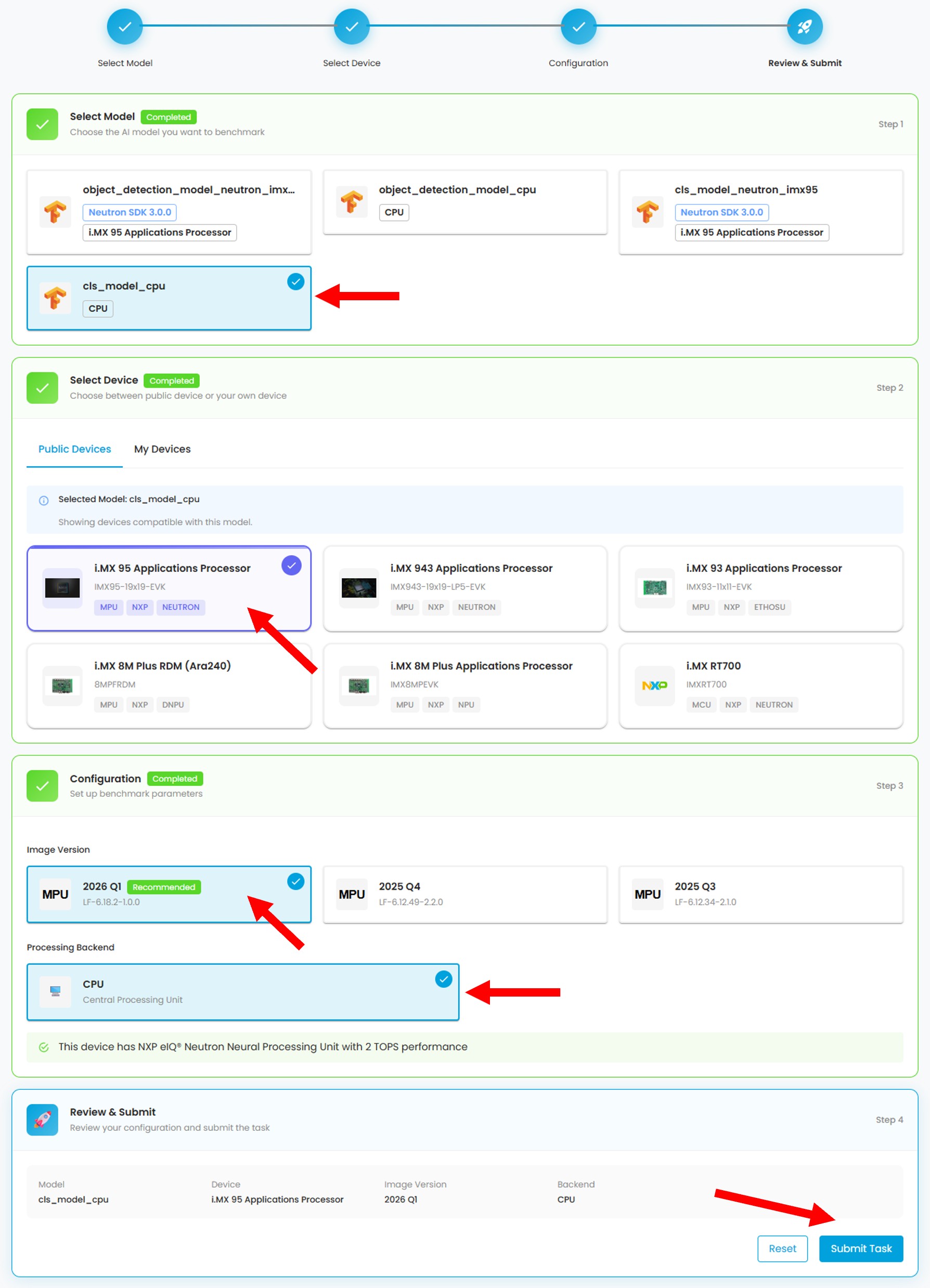Click the Step 4 label
930x1288 pixels.
point(889,1120)
